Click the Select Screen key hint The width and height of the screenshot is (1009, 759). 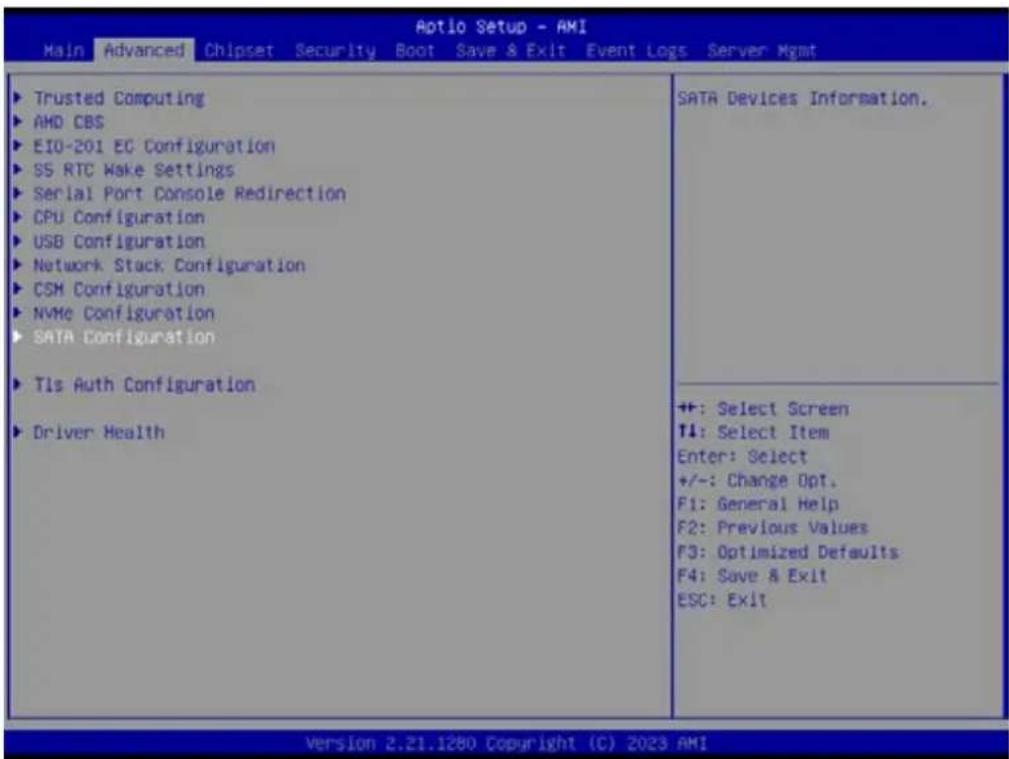click(x=763, y=409)
